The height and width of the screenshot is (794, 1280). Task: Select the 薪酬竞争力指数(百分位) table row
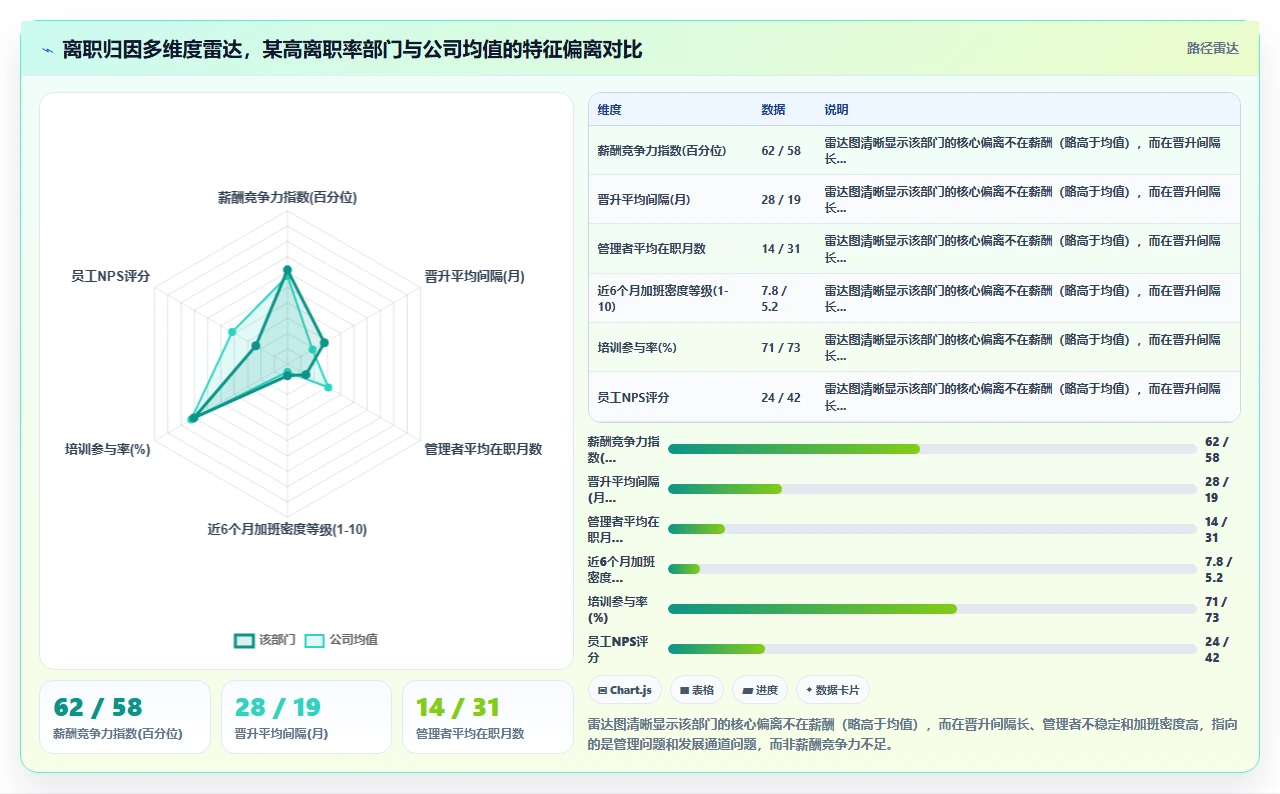914,150
